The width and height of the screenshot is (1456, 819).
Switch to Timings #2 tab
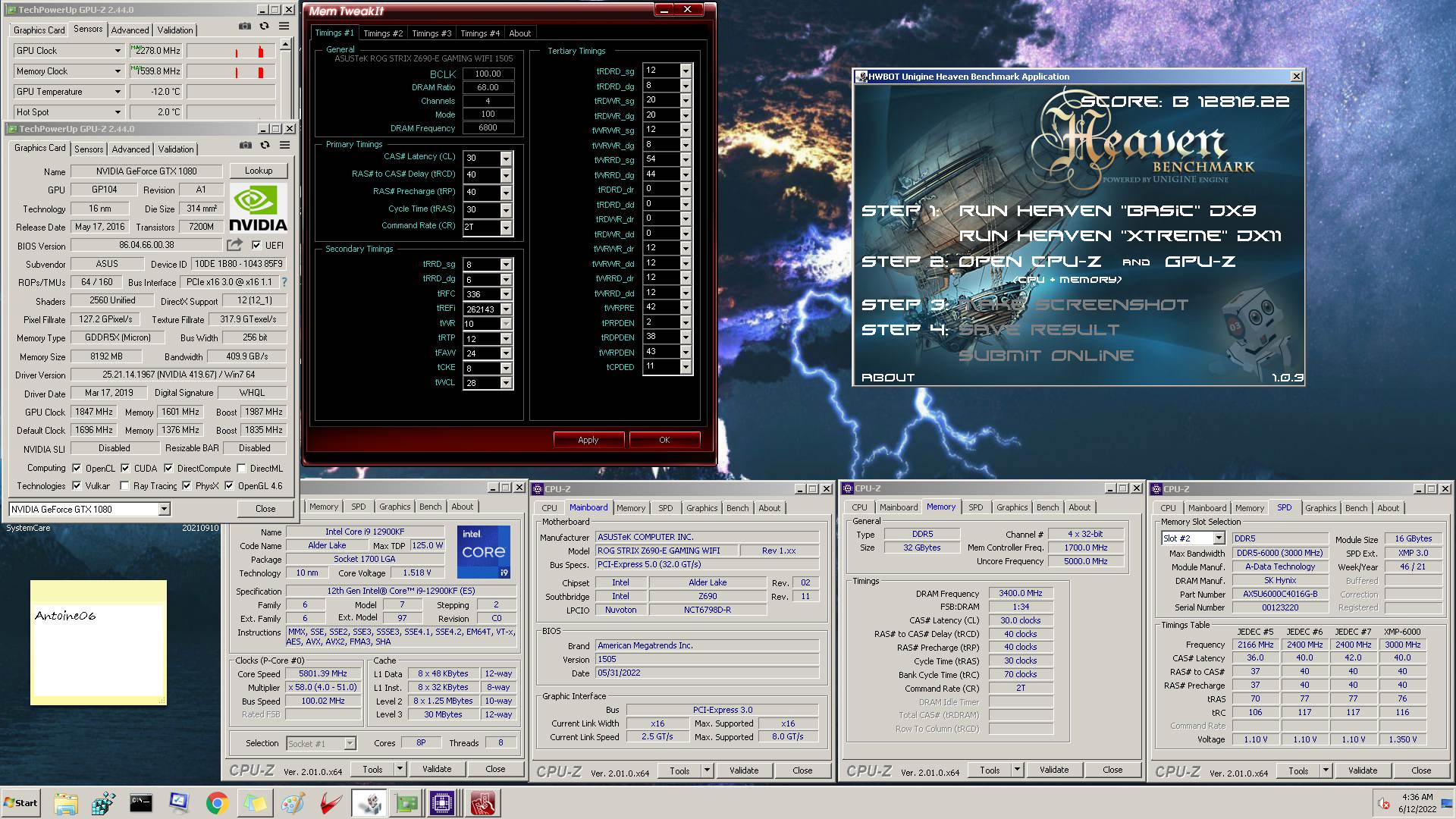tap(383, 33)
